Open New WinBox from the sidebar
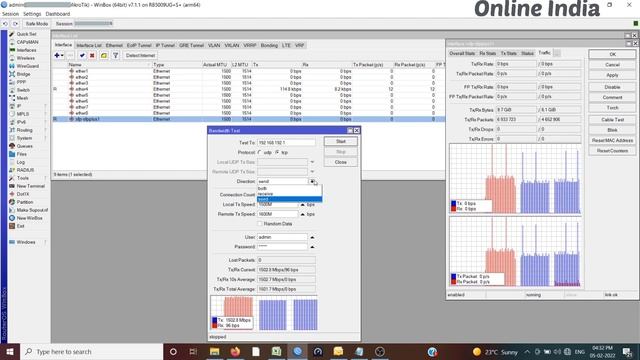The height and width of the screenshot is (360, 640). [x=29, y=218]
